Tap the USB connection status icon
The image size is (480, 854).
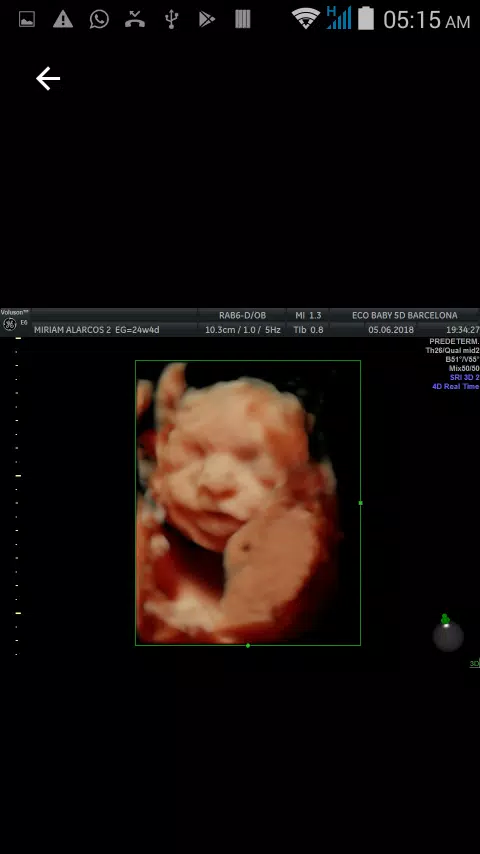pos(171,19)
